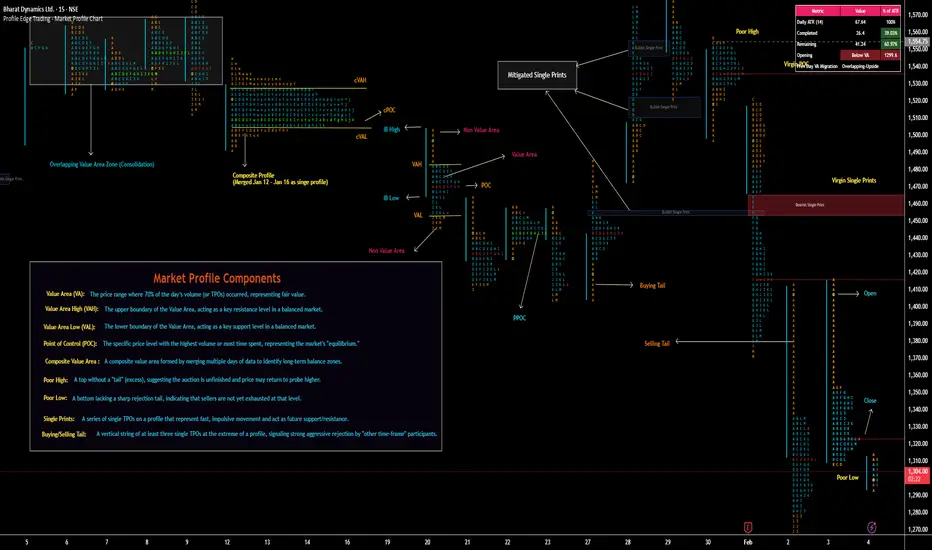Click the Overlapping-Upside migration value
Viewport: 932px width, 550px height.
(x=860, y=66)
